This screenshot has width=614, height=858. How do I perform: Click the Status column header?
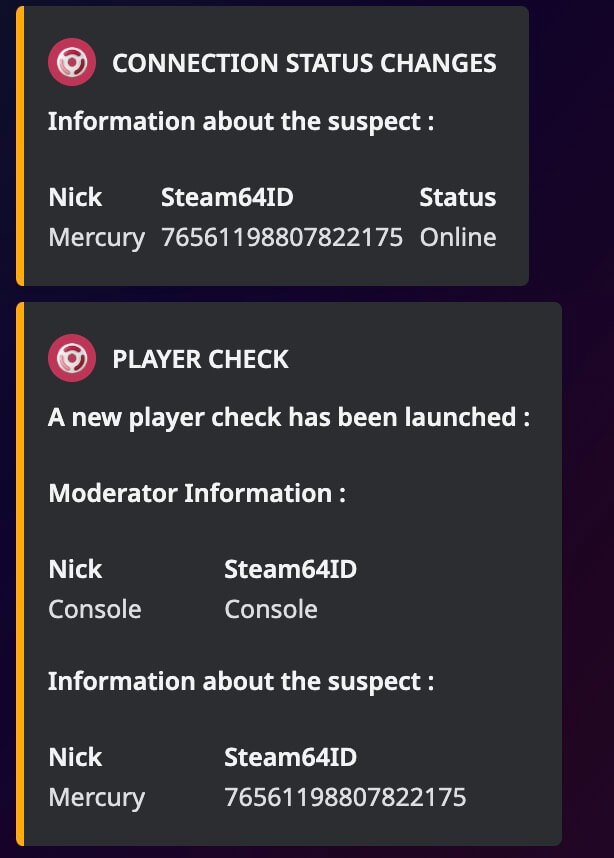[458, 197]
